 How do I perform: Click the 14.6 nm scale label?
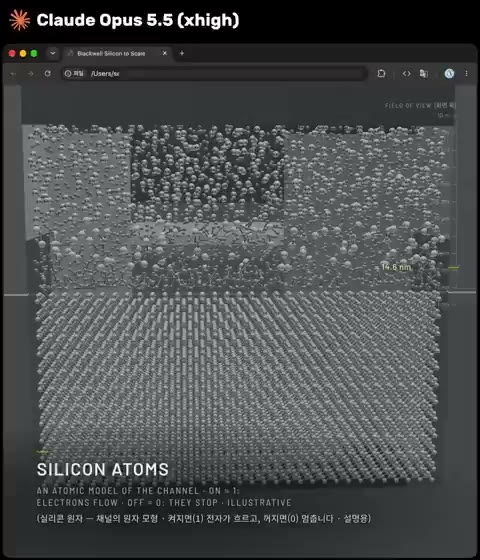[x=396, y=267]
